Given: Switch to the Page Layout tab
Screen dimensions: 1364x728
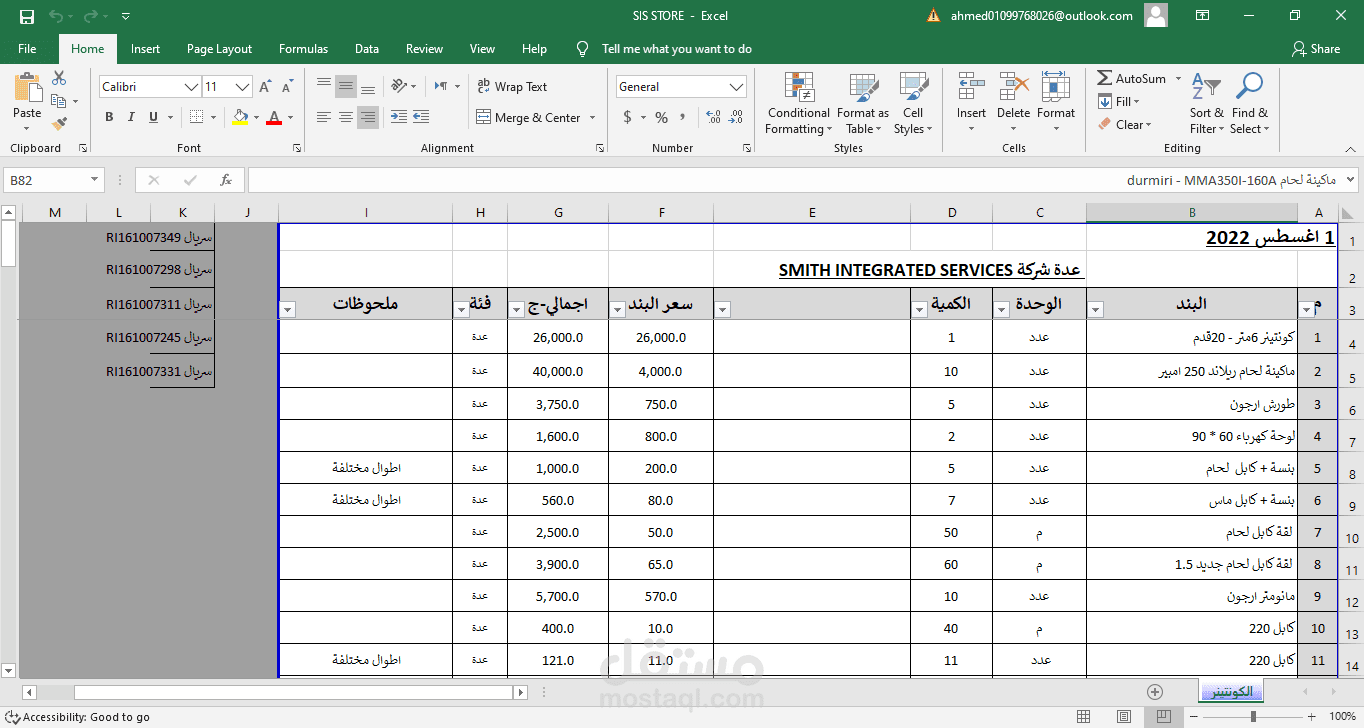Looking at the screenshot, I should pos(219,49).
